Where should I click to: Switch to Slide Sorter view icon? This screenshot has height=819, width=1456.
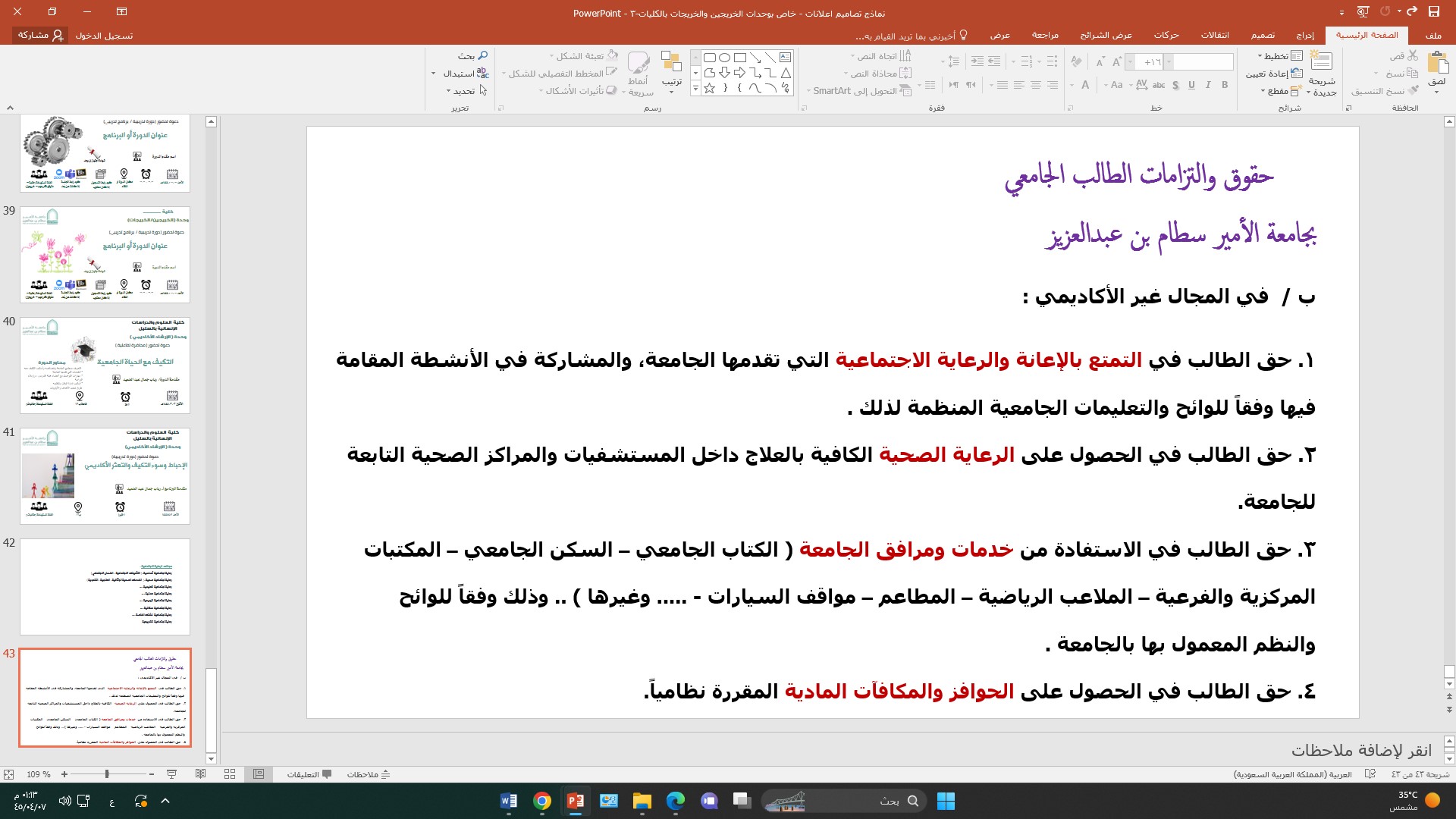pos(230,774)
